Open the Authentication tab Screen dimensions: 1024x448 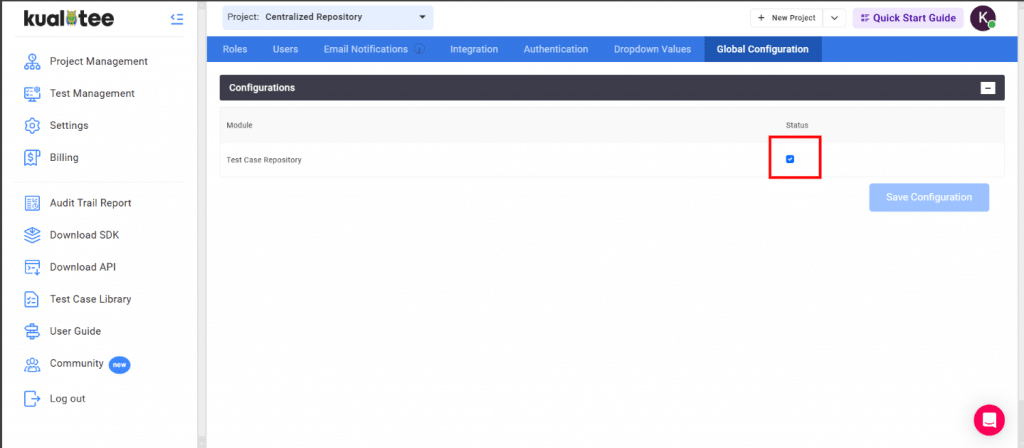click(x=556, y=49)
